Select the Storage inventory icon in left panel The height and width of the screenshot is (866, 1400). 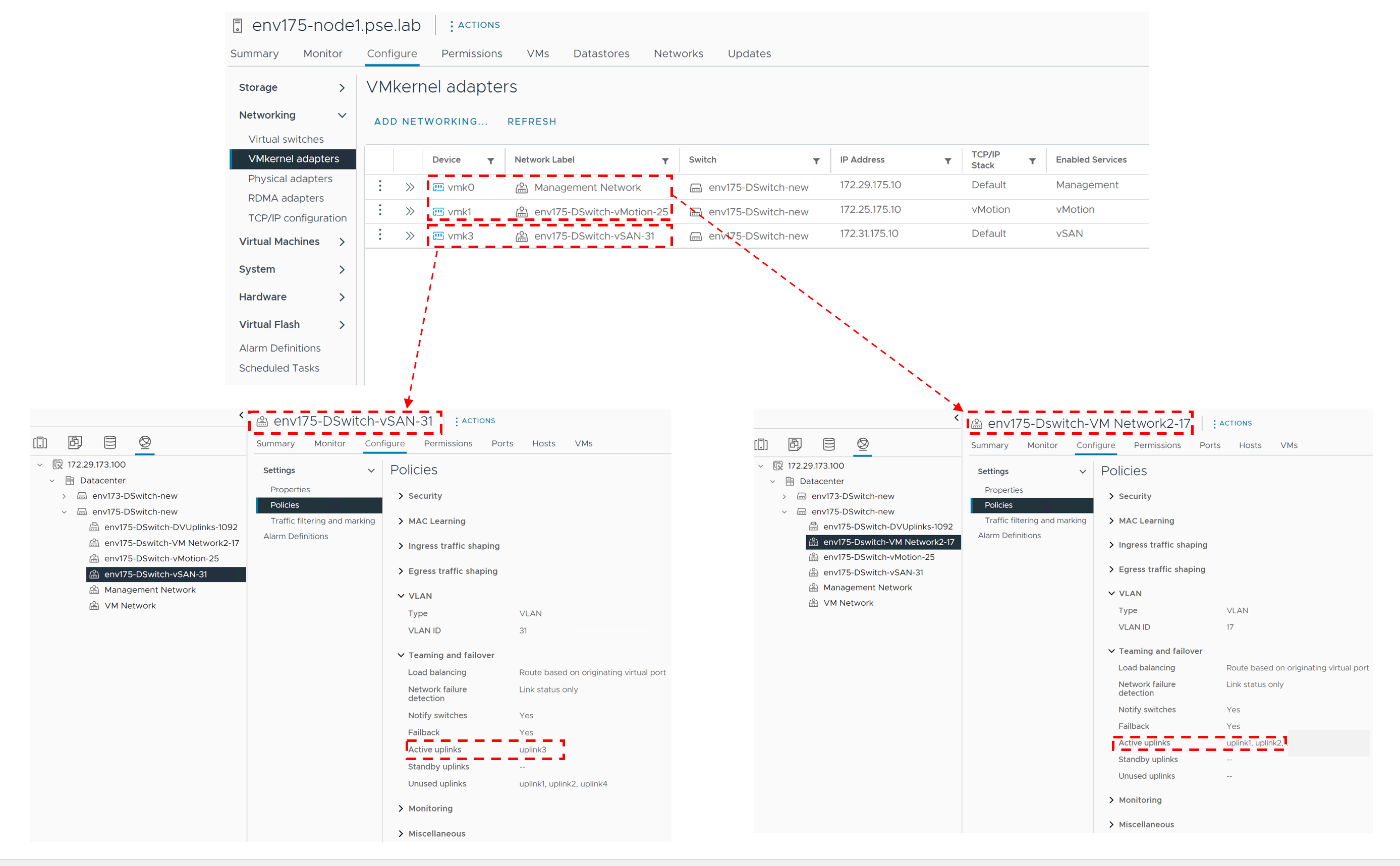[x=110, y=442]
